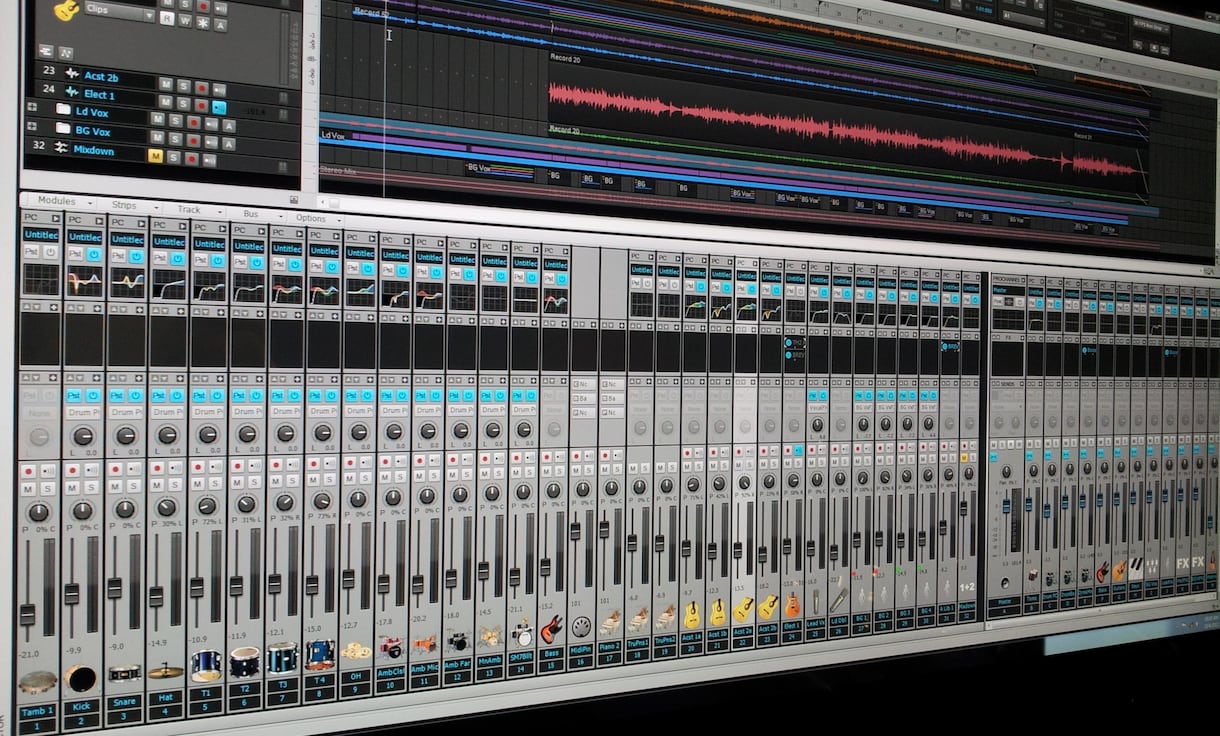Click the MIDI connector icon on MidiPno strip
The height and width of the screenshot is (736, 1220).
click(x=581, y=626)
